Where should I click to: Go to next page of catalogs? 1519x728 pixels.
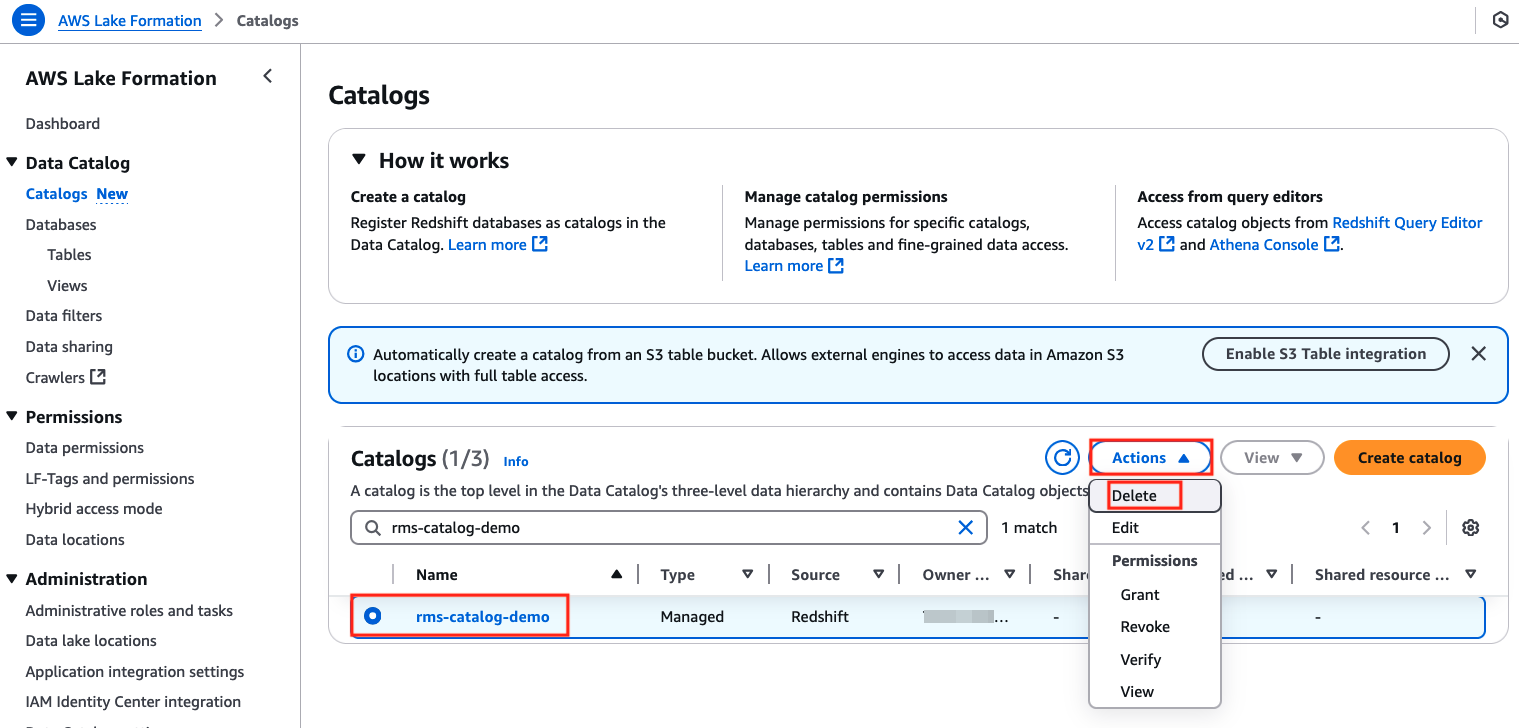pyautogui.click(x=1427, y=528)
